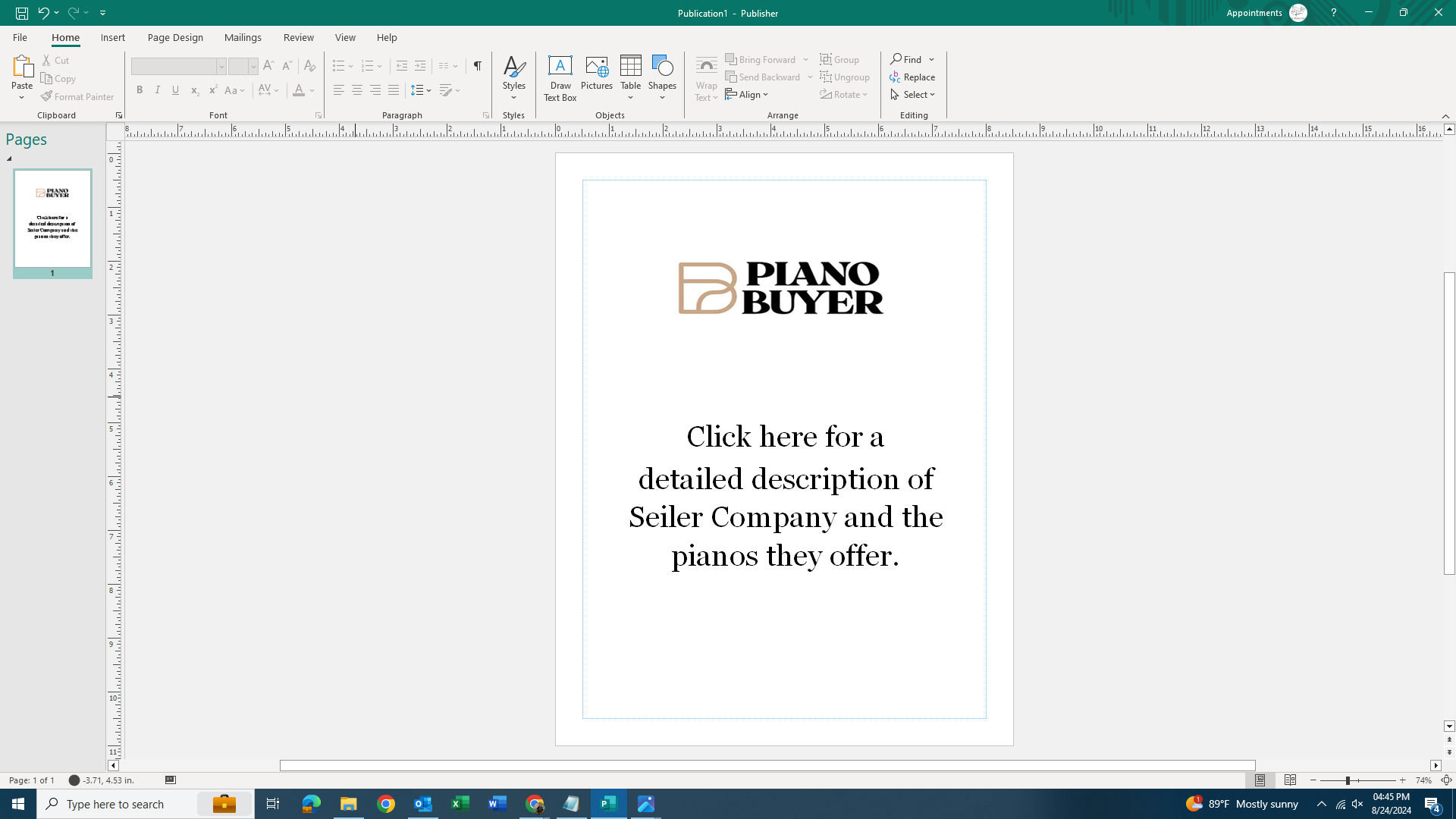Click Bring Forward button
The width and height of the screenshot is (1456, 819).
click(x=761, y=59)
